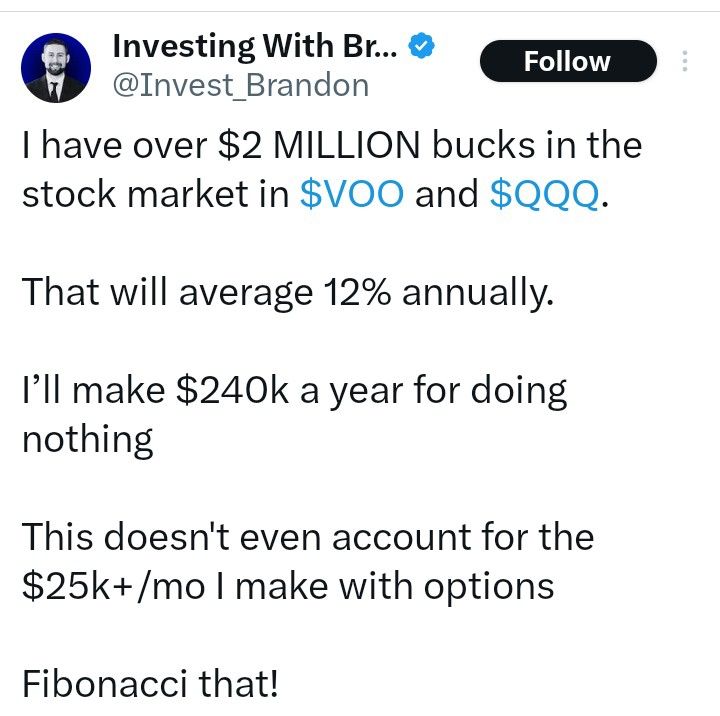The width and height of the screenshot is (720, 716).
Task: Click the @Invest_Brandon handle
Action: [241, 85]
